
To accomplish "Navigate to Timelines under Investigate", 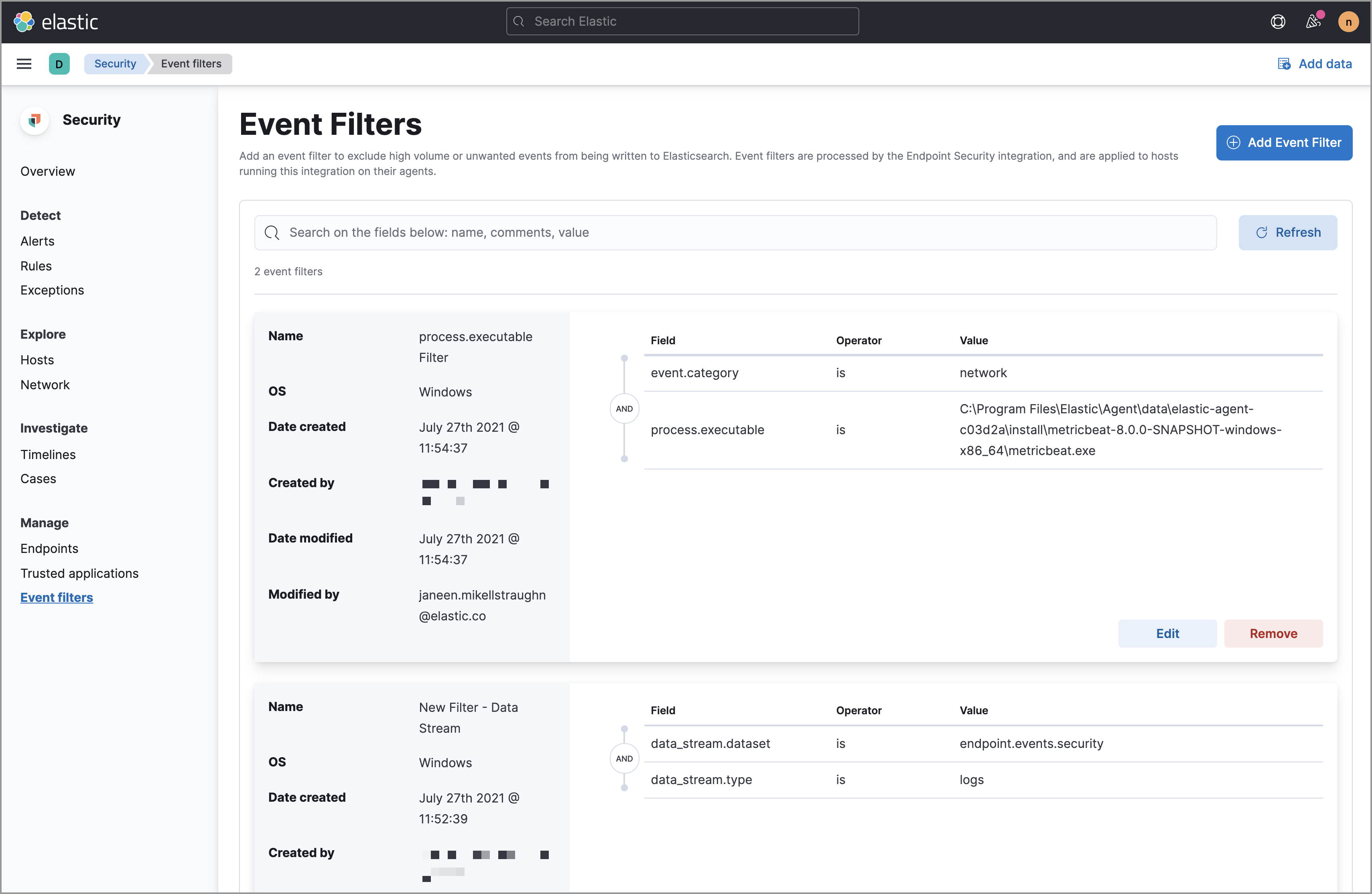I will point(48,454).
